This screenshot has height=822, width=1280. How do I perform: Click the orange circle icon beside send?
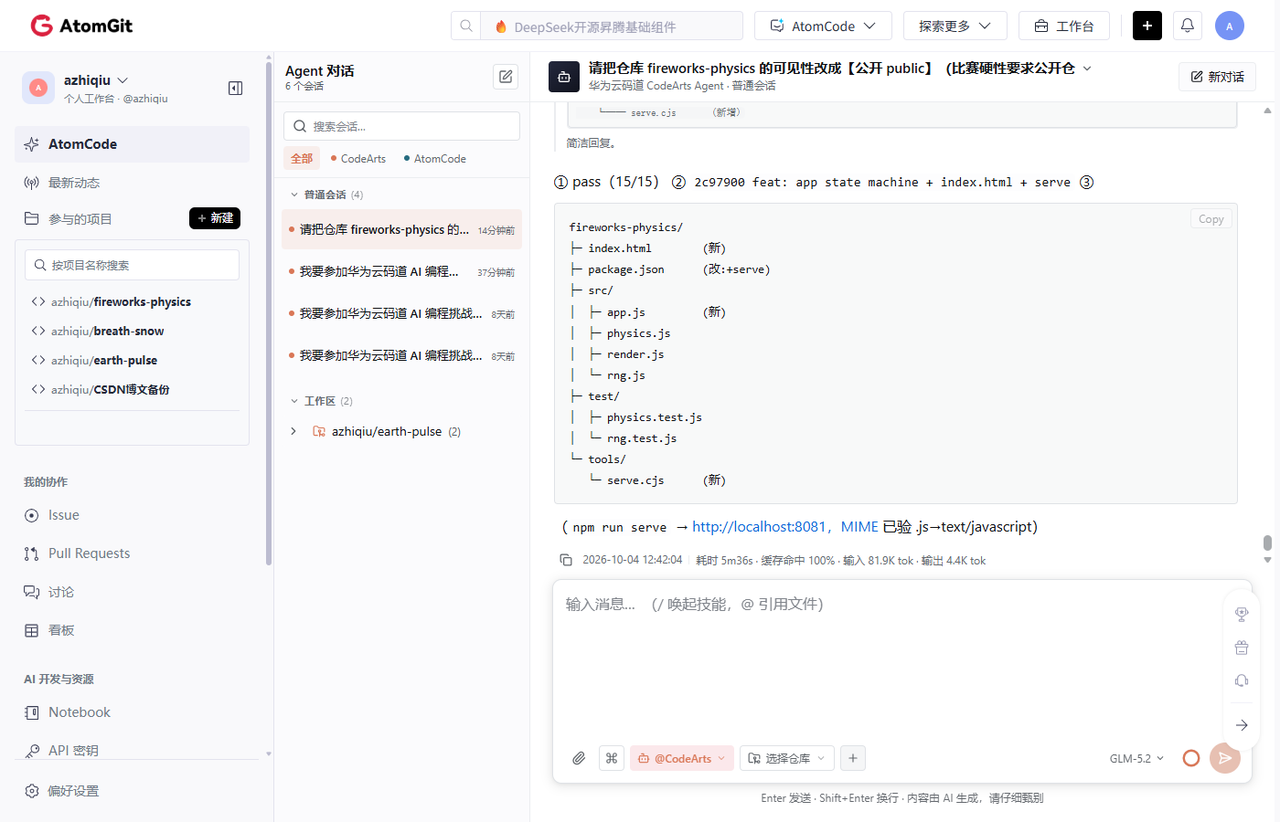(x=1191, y=758)
